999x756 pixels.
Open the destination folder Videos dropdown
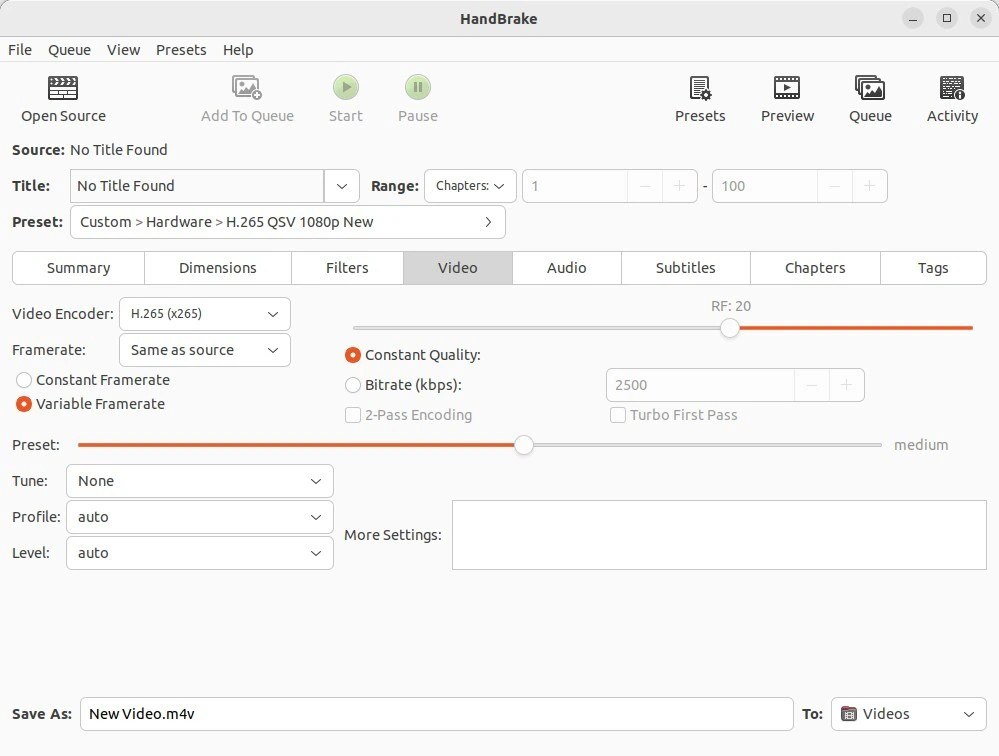point(909,714)
